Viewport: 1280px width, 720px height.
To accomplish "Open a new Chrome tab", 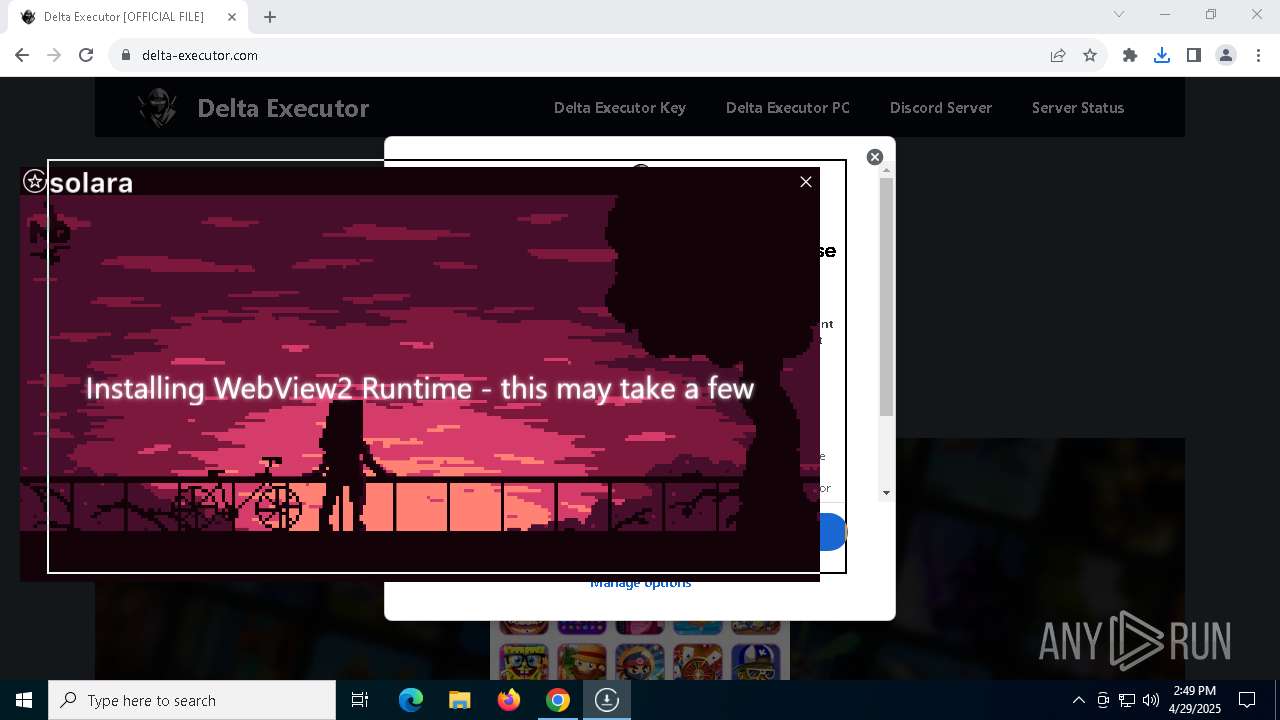I will coord(270,17).
